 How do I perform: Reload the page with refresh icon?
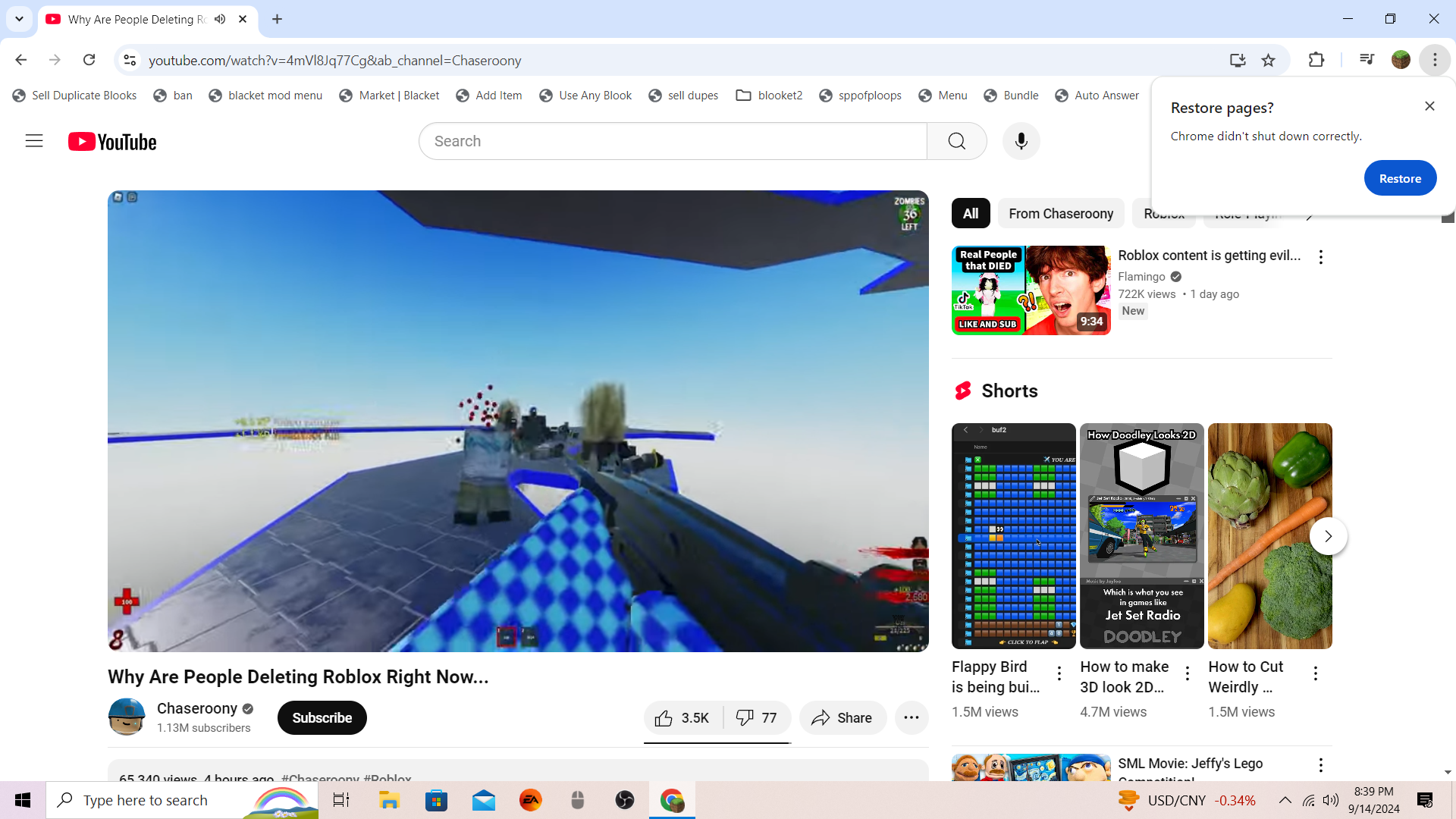[x=89, y=60]
